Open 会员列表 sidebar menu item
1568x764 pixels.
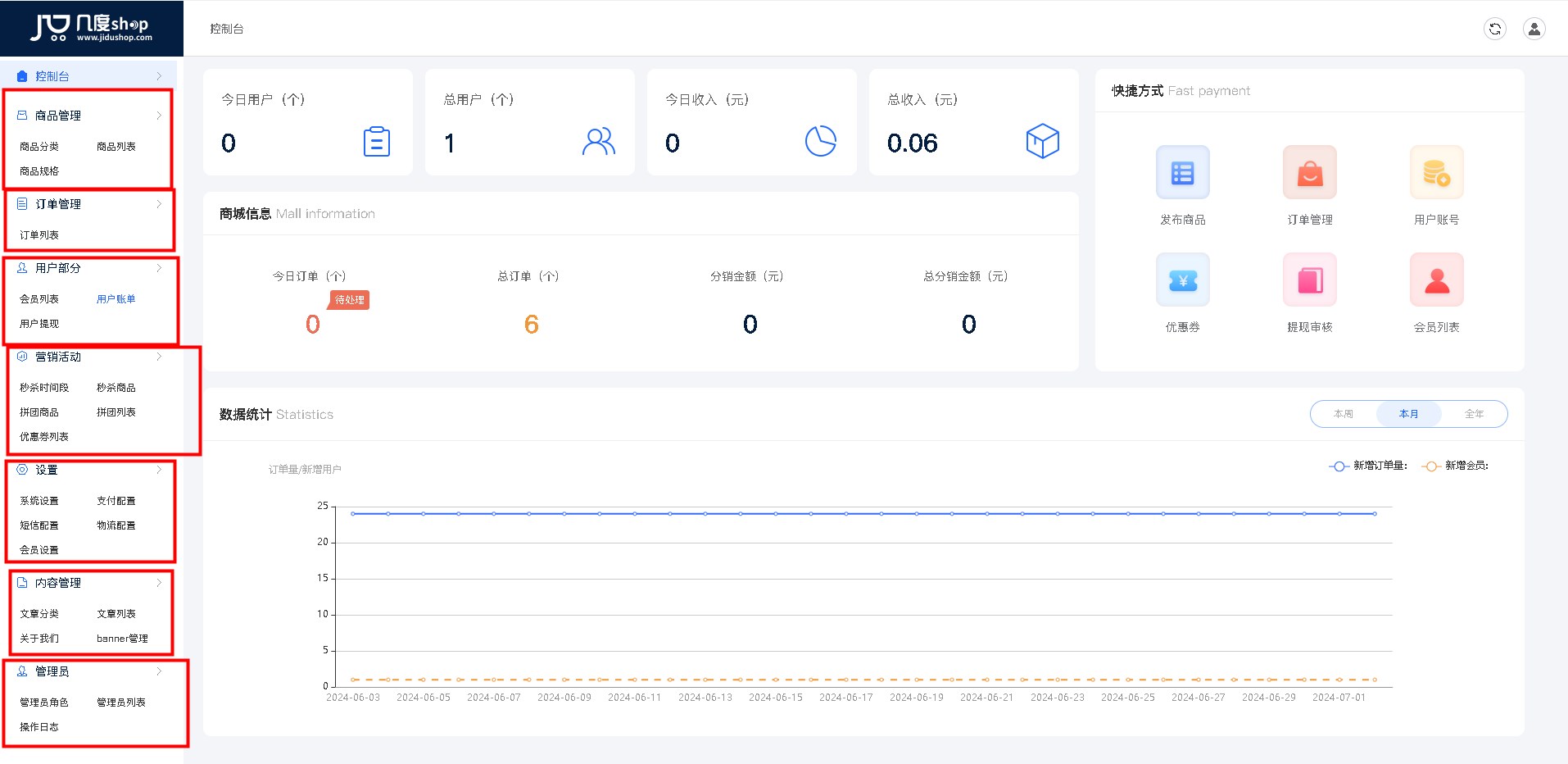39,299
